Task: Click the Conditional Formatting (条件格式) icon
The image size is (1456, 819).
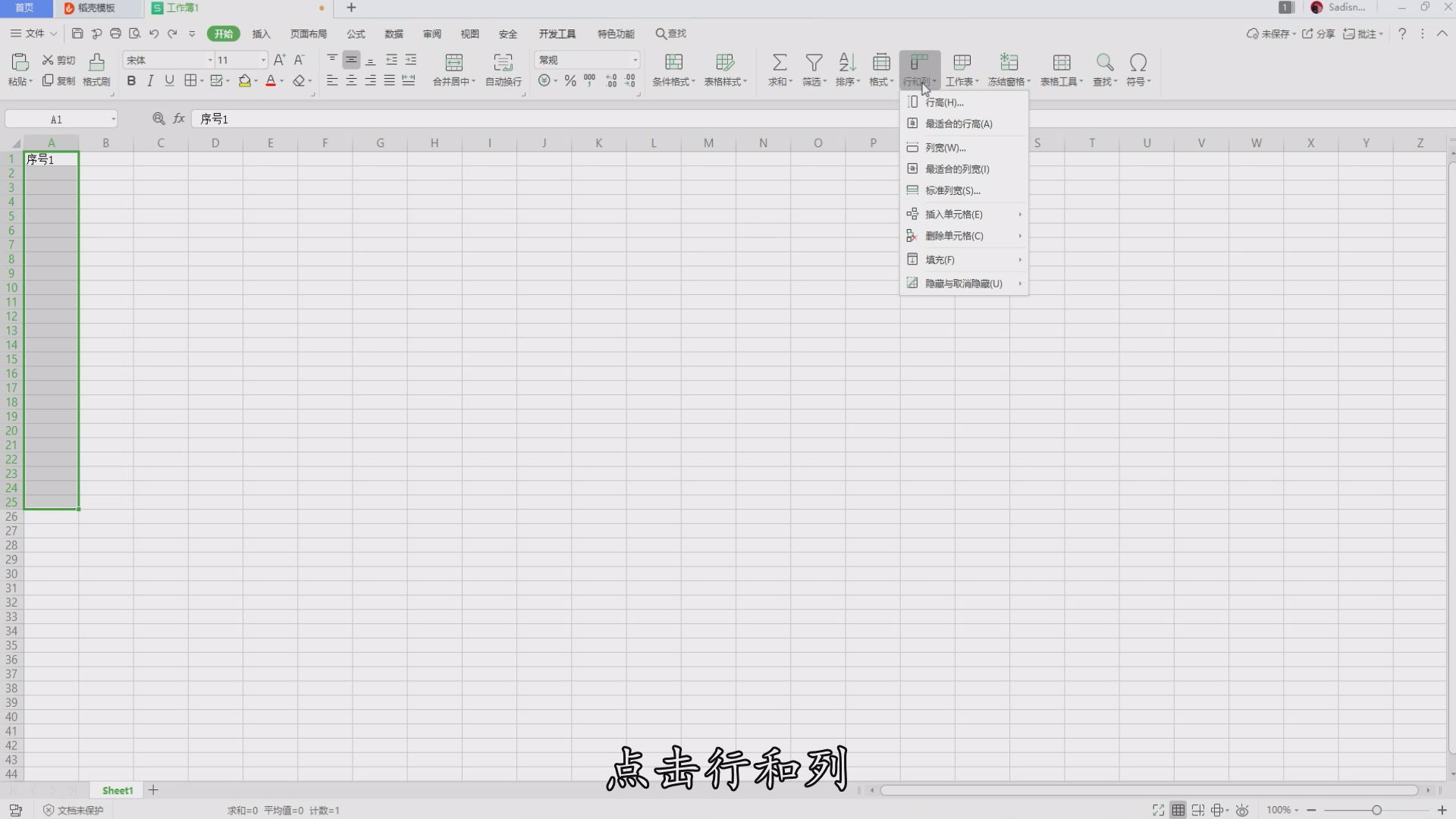Action: 673,62
